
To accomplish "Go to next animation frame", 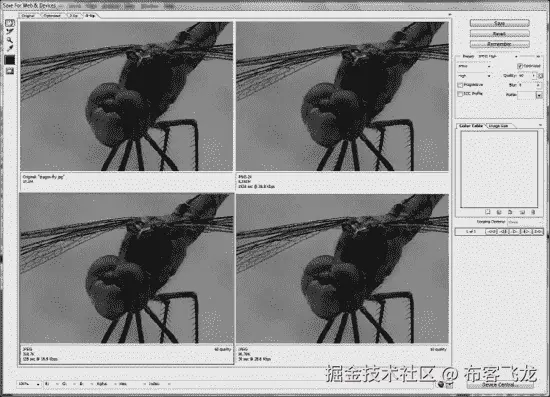I will [526, 232].
